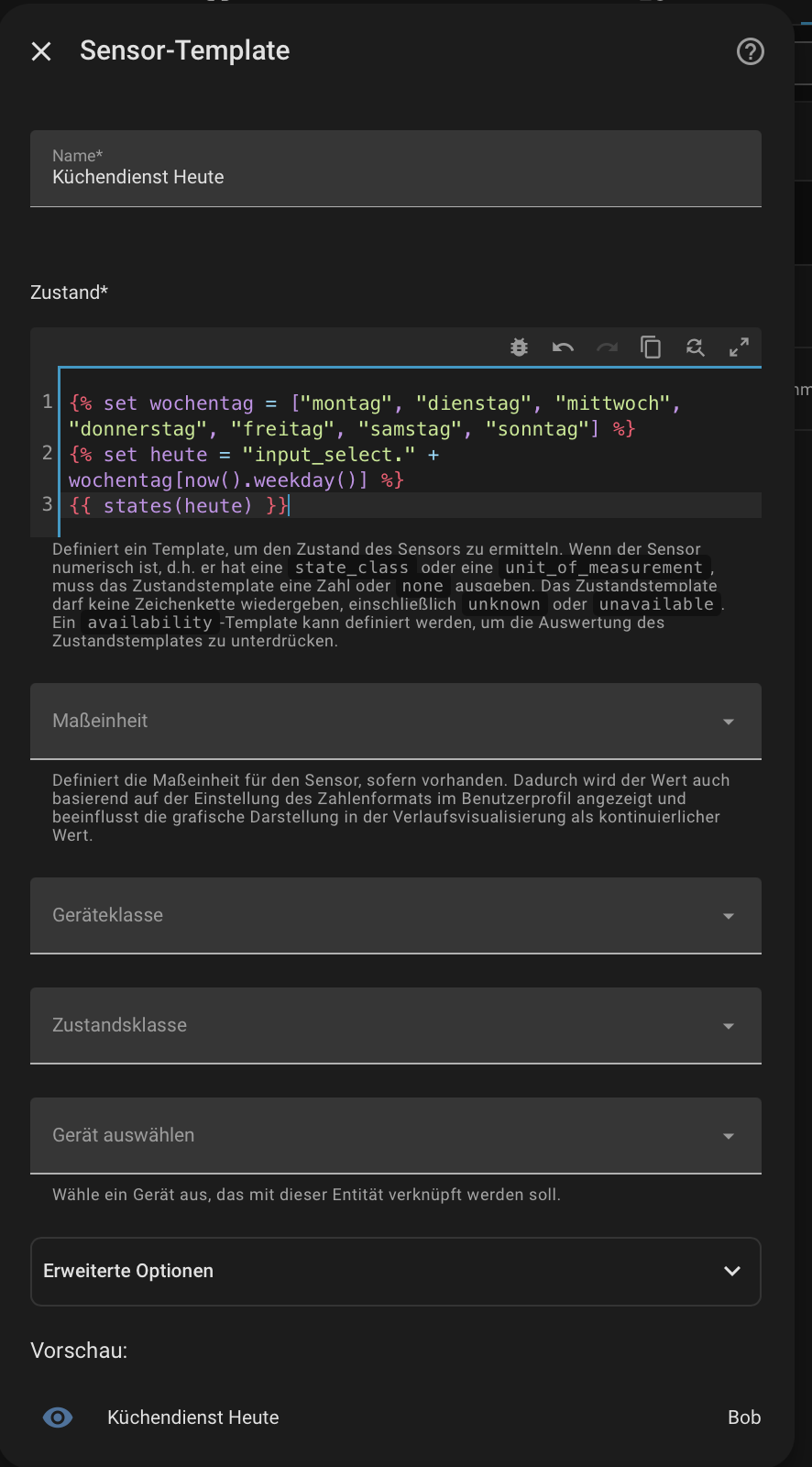Viewport: 812px width, 1467px height.
Task: Click line number 2 in the editor gutter
Action: (47, 453)
